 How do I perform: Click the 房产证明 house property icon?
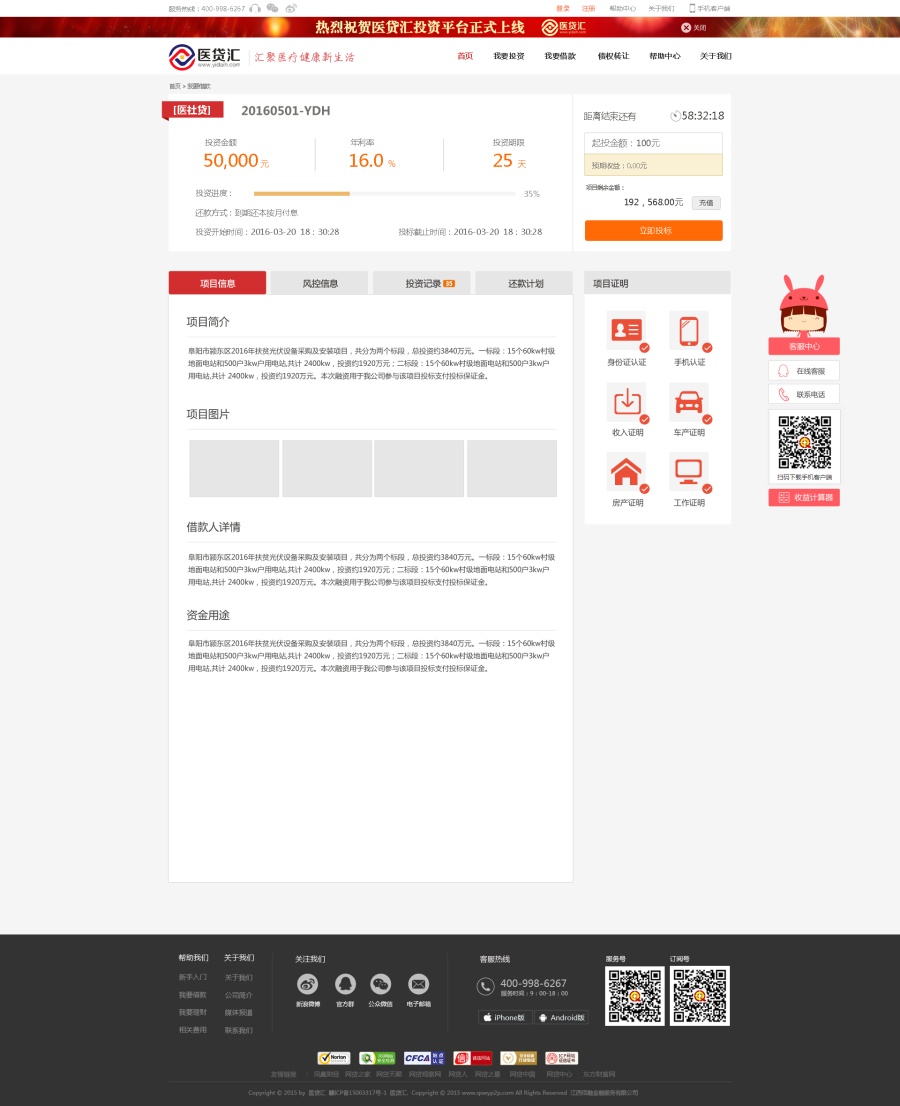click(x=626, y=471)
